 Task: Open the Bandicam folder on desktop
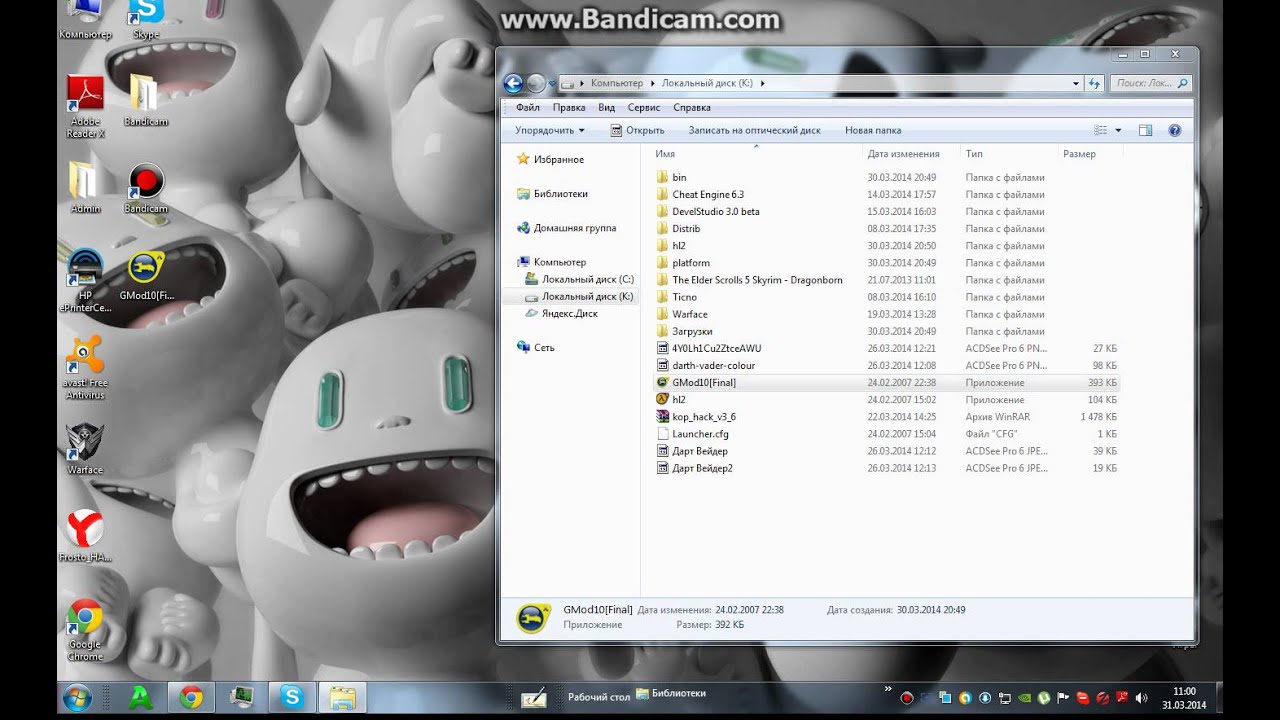(145, 100)
